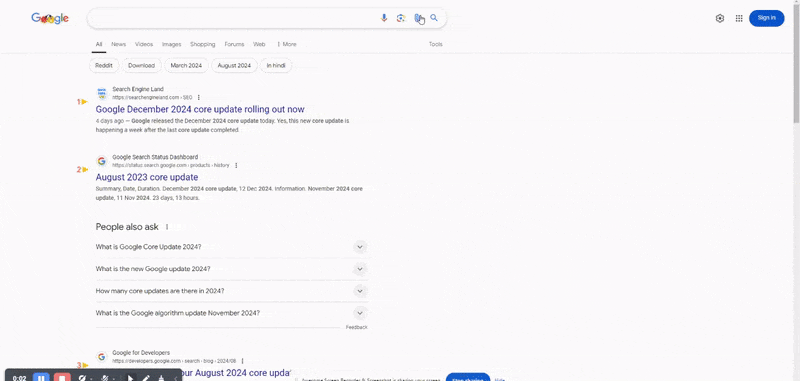Image resolution: width=800 pixels, height=381 pixels.
Task: Apply the August 2024 filter chip
Action: [x=234, y=65]
